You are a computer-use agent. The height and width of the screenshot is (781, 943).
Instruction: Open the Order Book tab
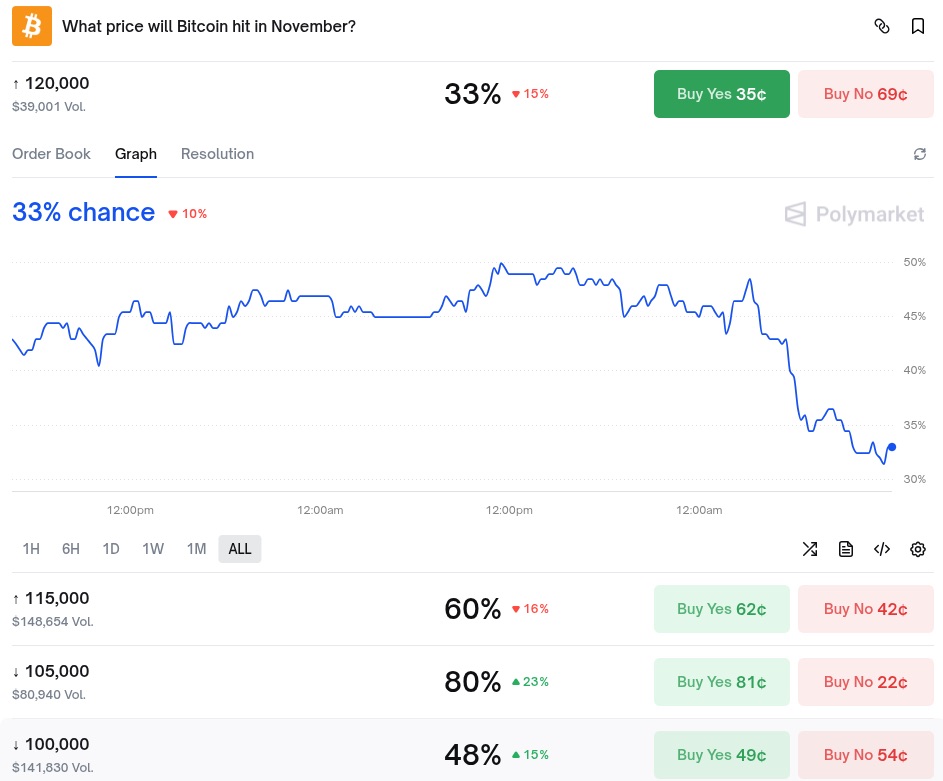pyautogui.click(x=51, y=154)
